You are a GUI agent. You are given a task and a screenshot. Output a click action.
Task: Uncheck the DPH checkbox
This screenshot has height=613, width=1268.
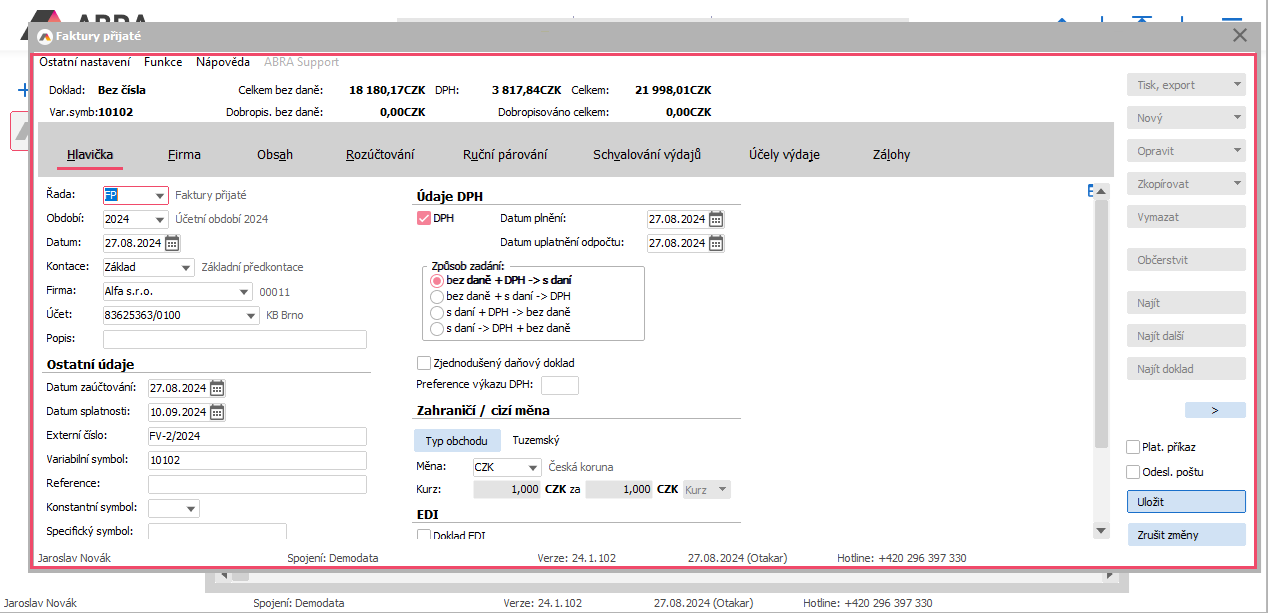click(x=423, y=218)
